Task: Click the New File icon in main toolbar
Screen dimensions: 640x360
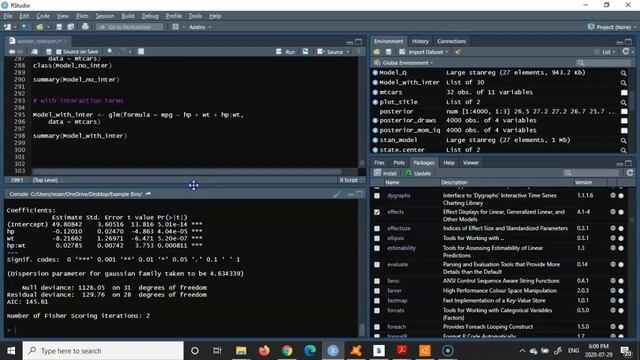Action: click(7, 27)
